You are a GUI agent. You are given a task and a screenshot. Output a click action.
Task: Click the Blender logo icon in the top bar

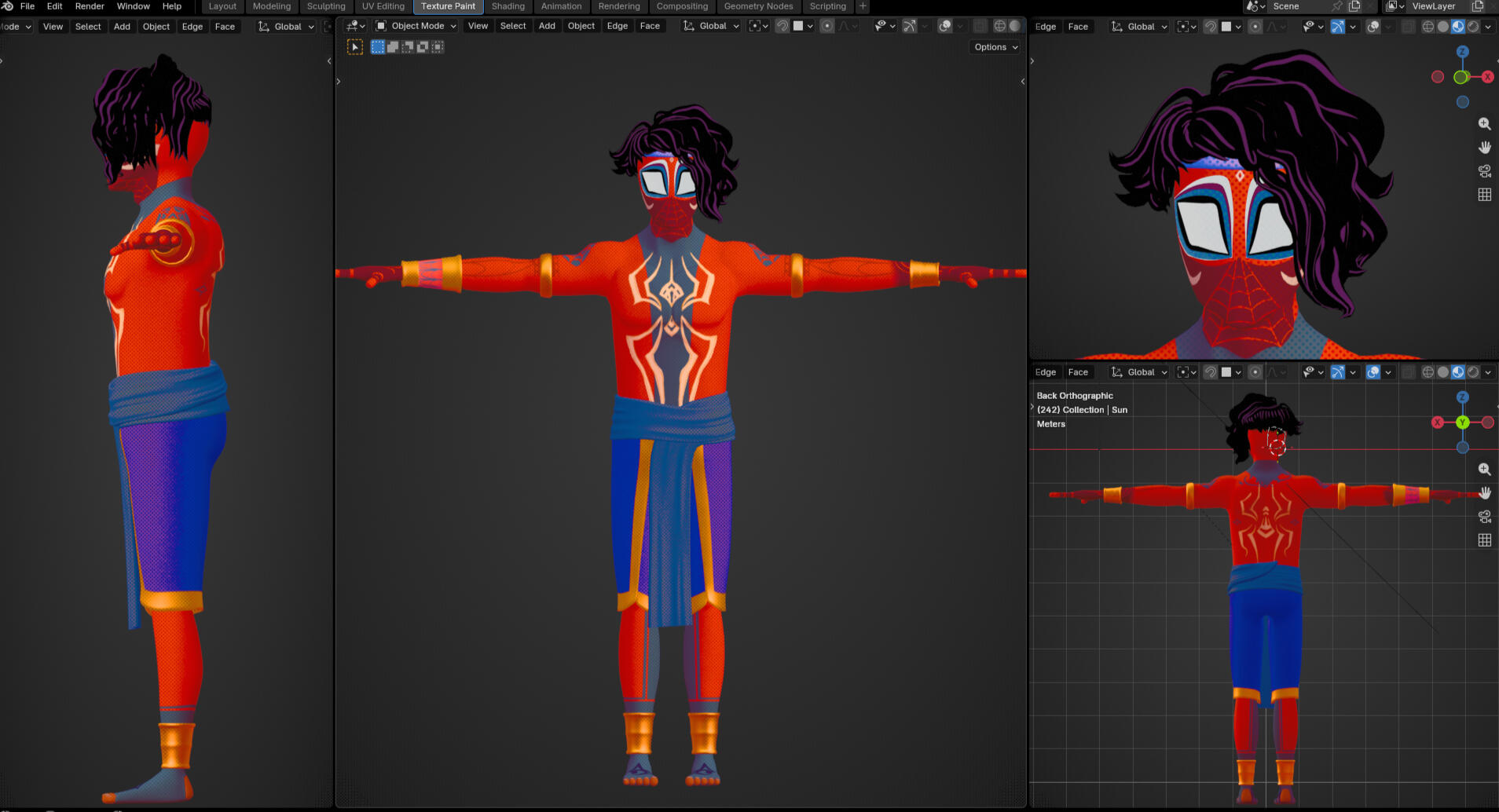[7, 6]
